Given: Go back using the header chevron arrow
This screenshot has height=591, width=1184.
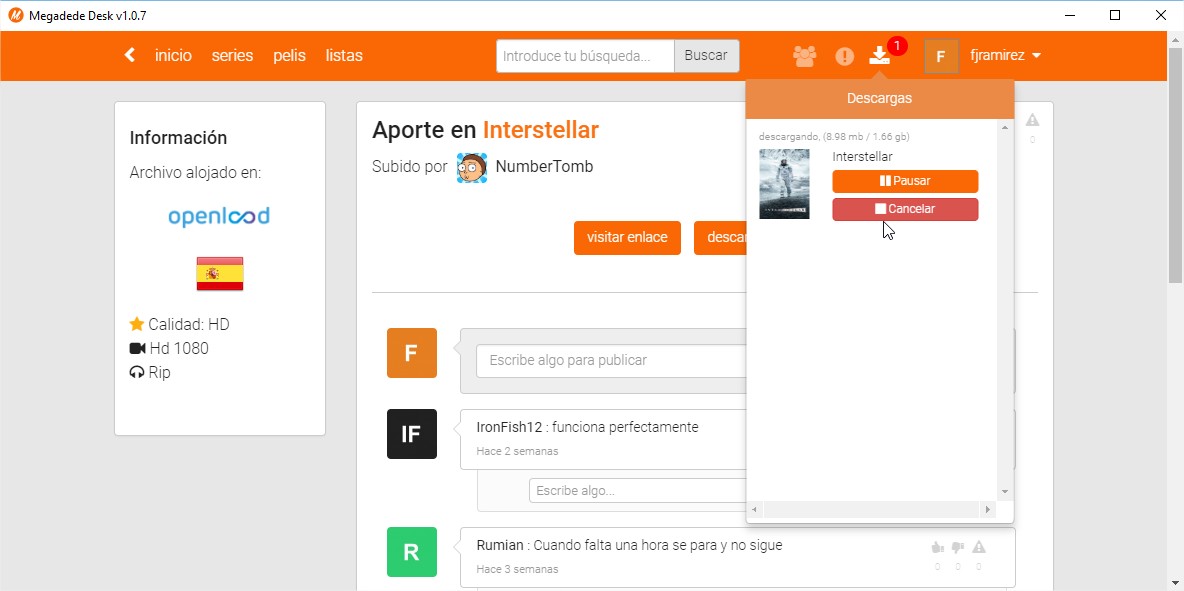Looking at the screenshot, I should point(130,55).
